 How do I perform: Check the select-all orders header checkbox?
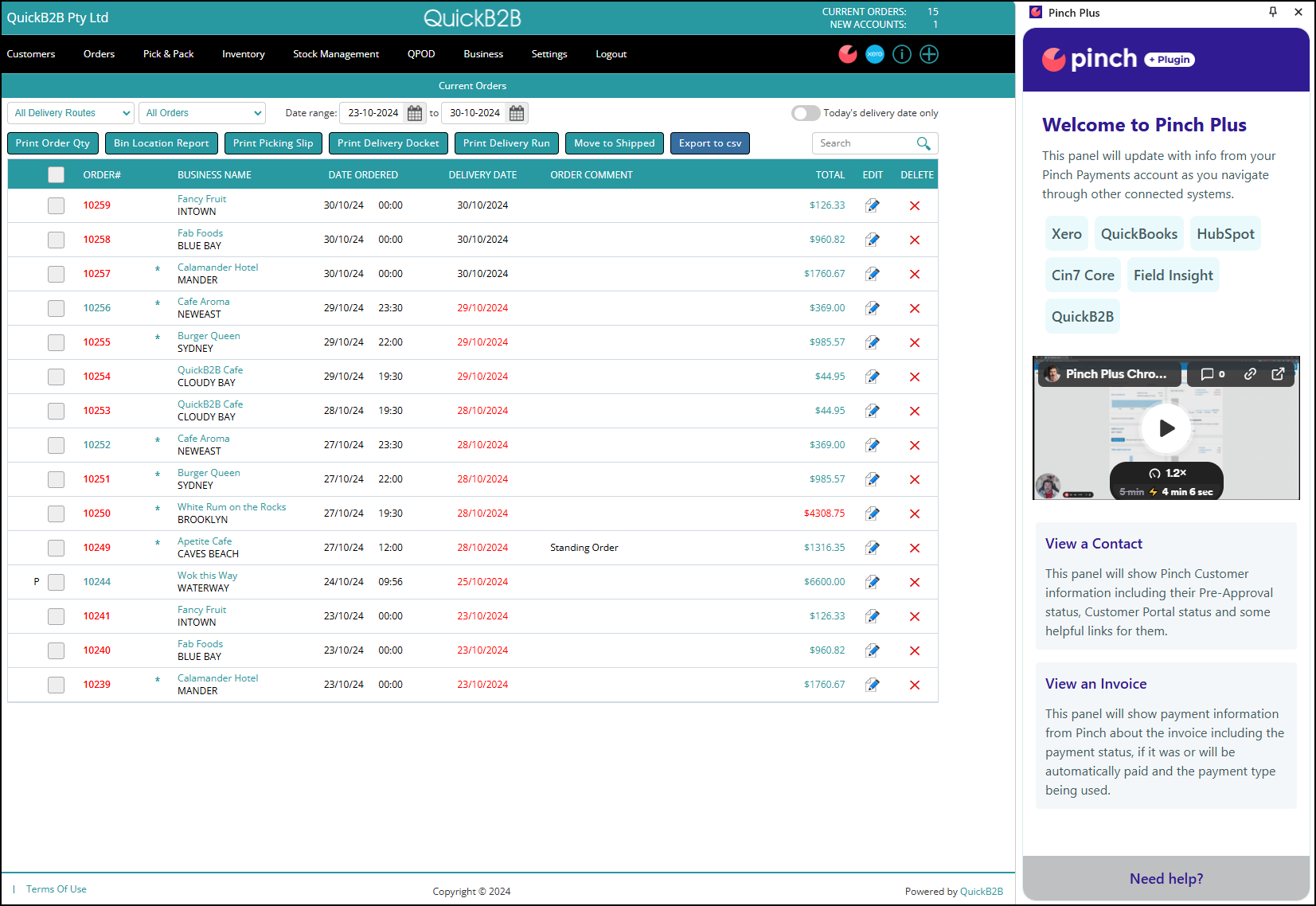[56, 174]
